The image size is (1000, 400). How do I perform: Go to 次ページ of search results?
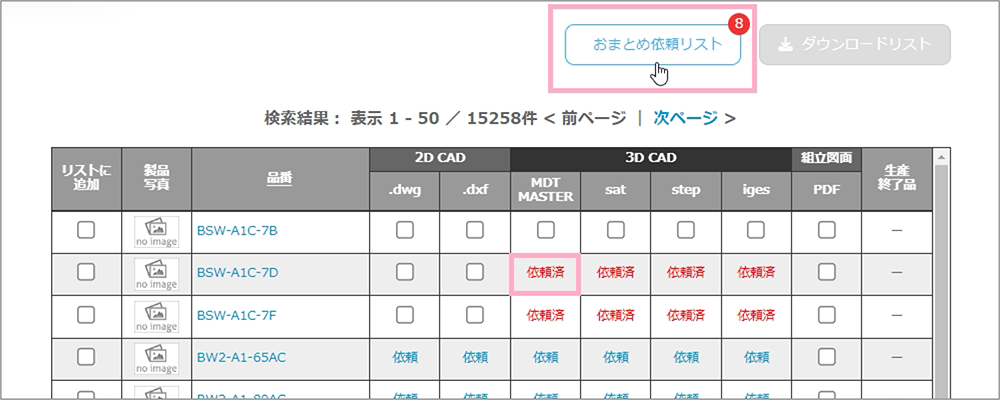coord(686,117)
